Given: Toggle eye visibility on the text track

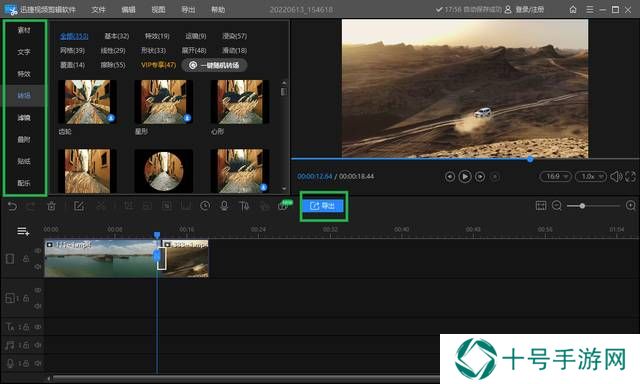Looking at the screenshot, I should [x=38, y=327].
